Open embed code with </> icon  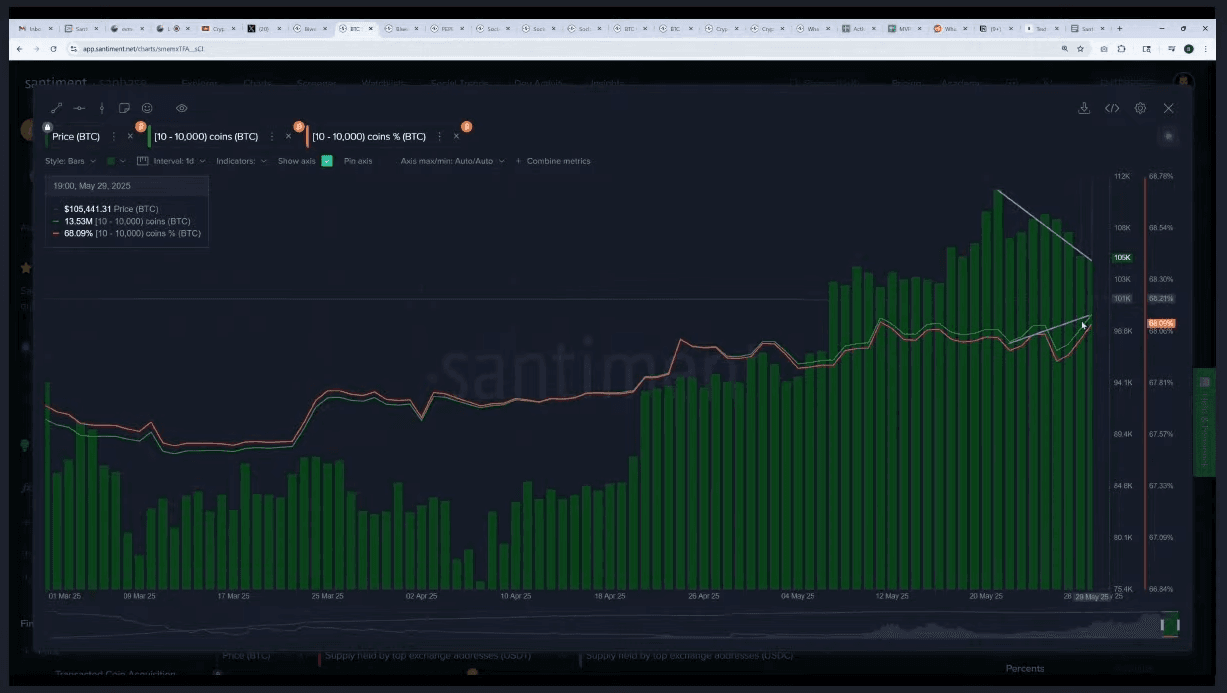click(1111, 108)
